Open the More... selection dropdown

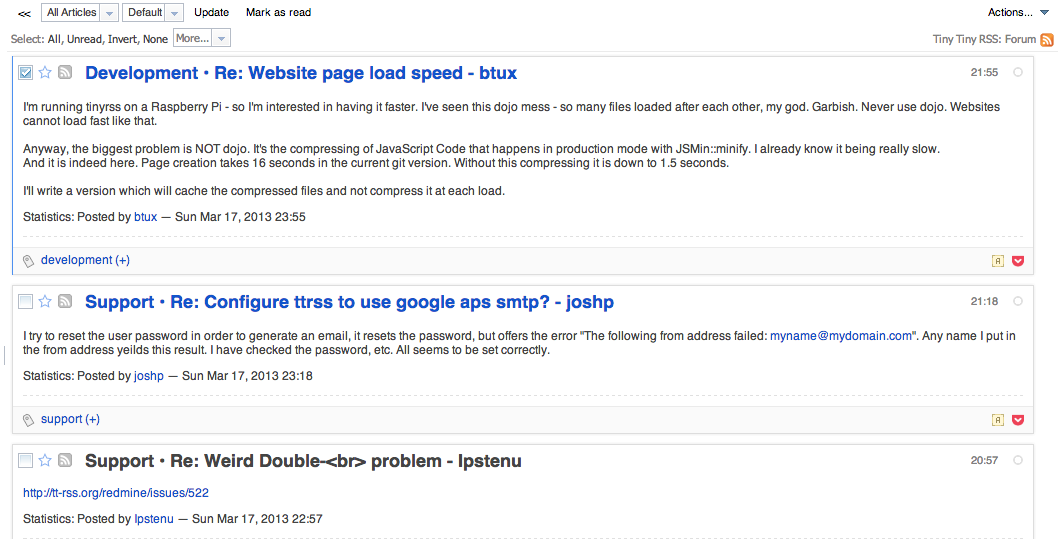pyautogui.click(x=202, y=38)
